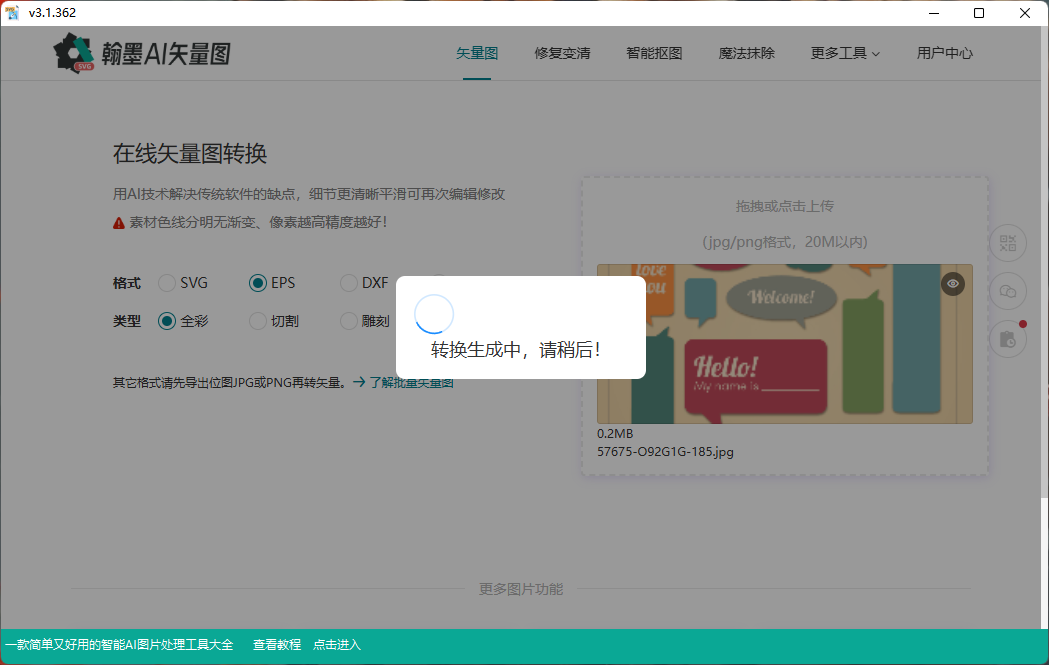Viewport: 1049px width, 665px height.
Task: Open the clipboard history icon with red dot
Action: tap(1007, 339)
